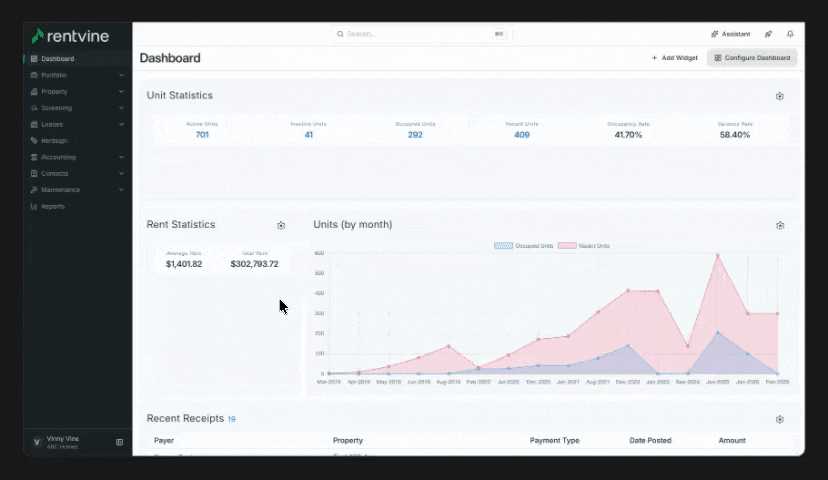Focus the Search input field

tap(418, 34)
